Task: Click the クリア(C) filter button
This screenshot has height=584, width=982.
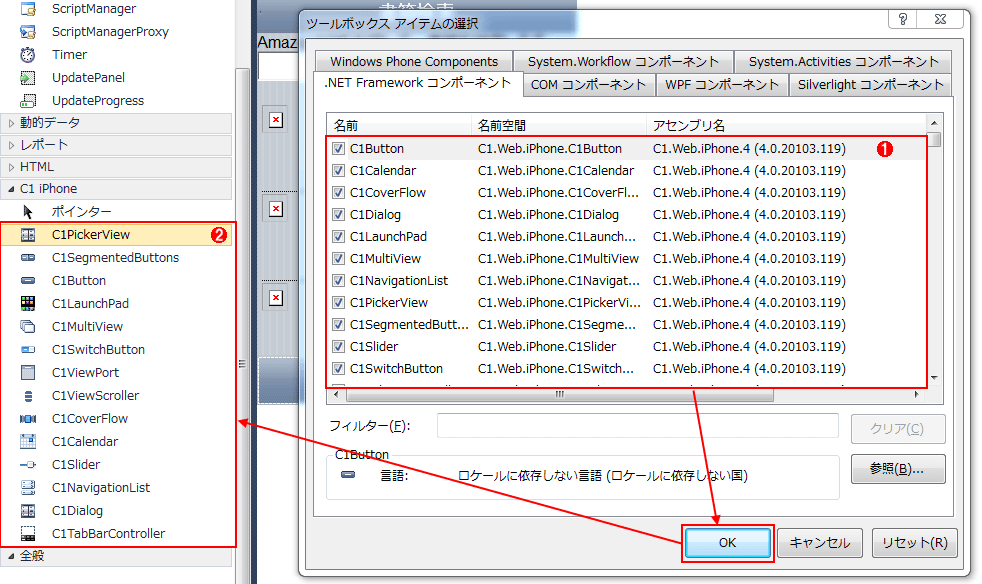Action: click(x=897, y=429)
